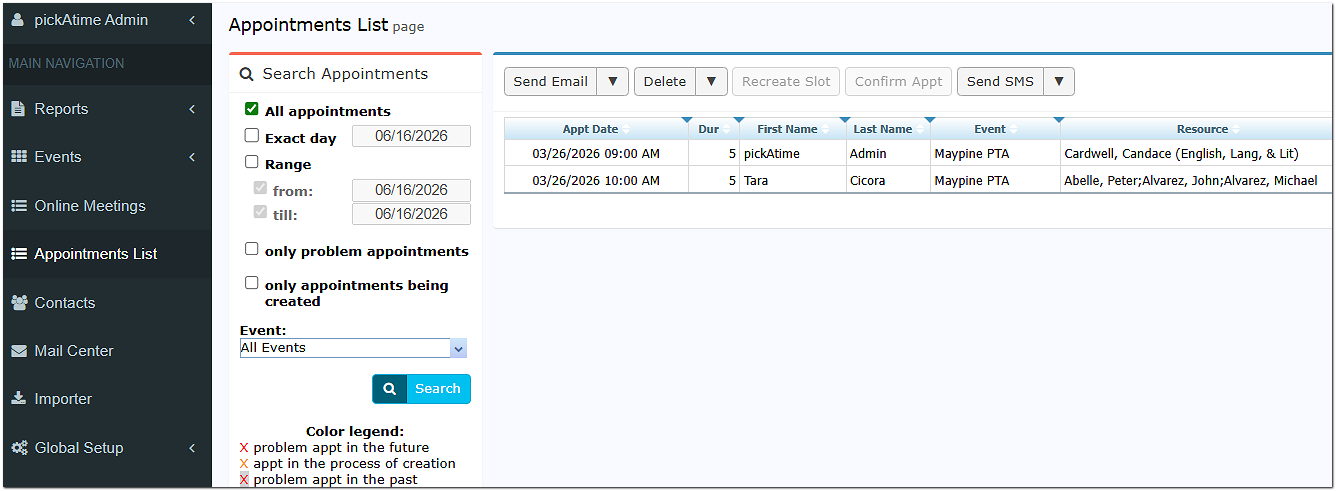
Task: Click last name Cicora cell
Action: point(888,181)
